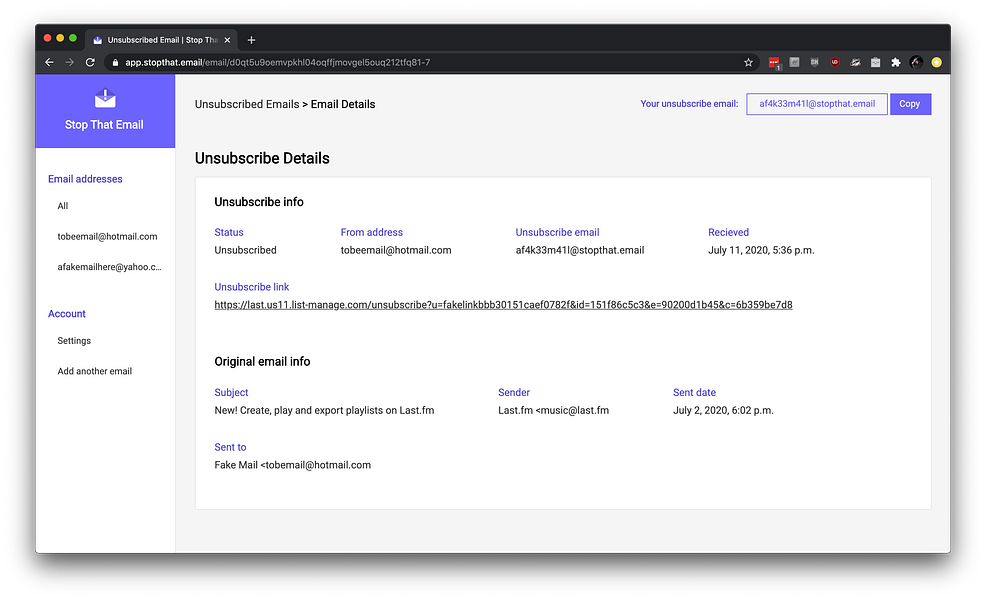Click the Stop That Email envelope logo
The image size is (986, 600).
click(105, 98)
